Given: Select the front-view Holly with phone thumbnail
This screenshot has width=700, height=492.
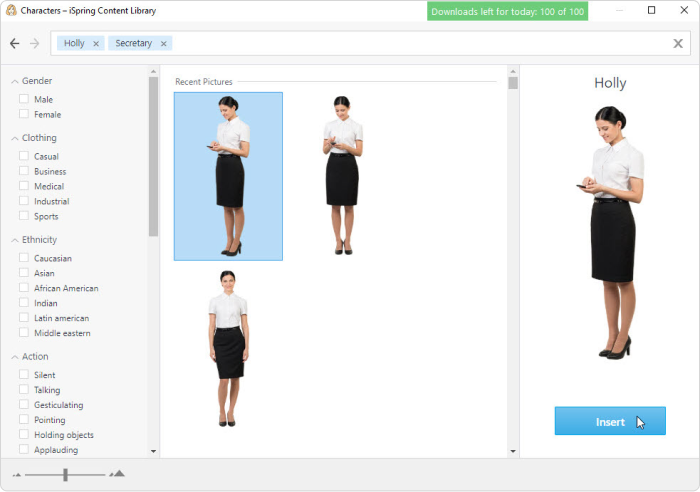Looking at the screenshot, I should [x=342, y=175].
